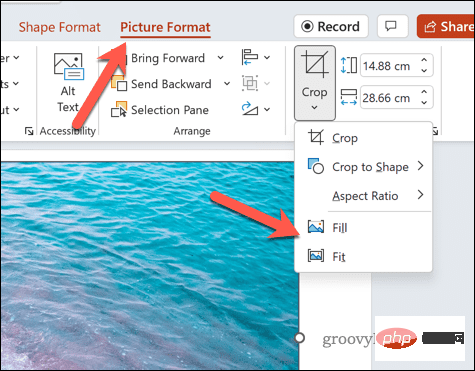Switch to the Shape Format tab
Screen dimensions: 475x371
60,27
